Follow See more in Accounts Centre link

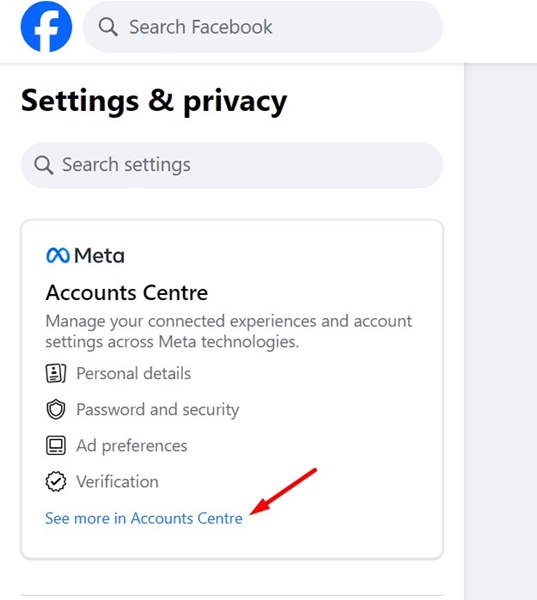pos(144,518)
